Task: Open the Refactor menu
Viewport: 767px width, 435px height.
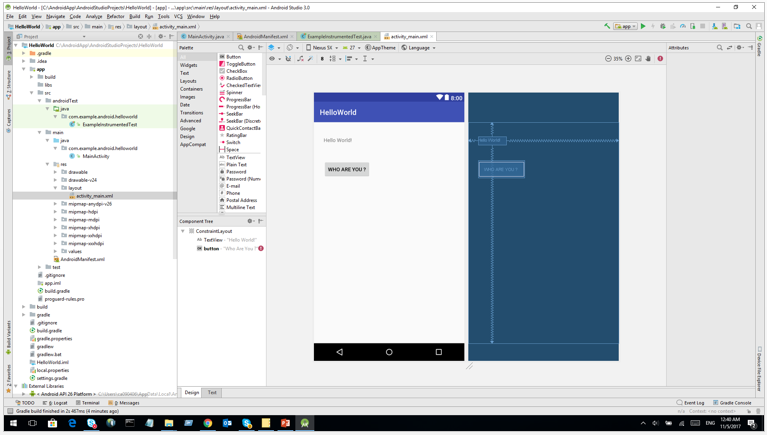Action: (x=115, y=16)
